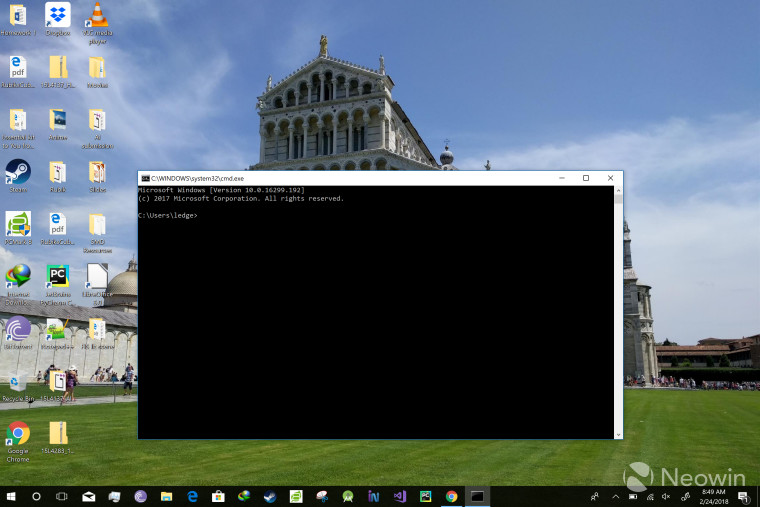Viewport: 760px width, 507px height.
Task: Minimize the cmd.exe window
Action: pyautogui.click(x=562, y=178)
